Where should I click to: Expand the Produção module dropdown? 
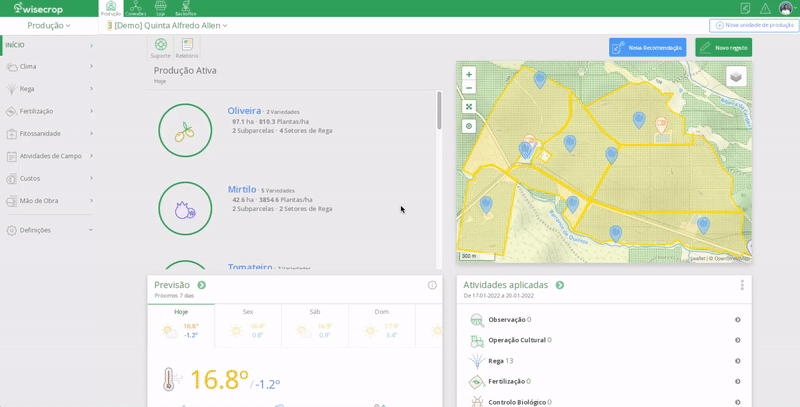click(49, 26)
